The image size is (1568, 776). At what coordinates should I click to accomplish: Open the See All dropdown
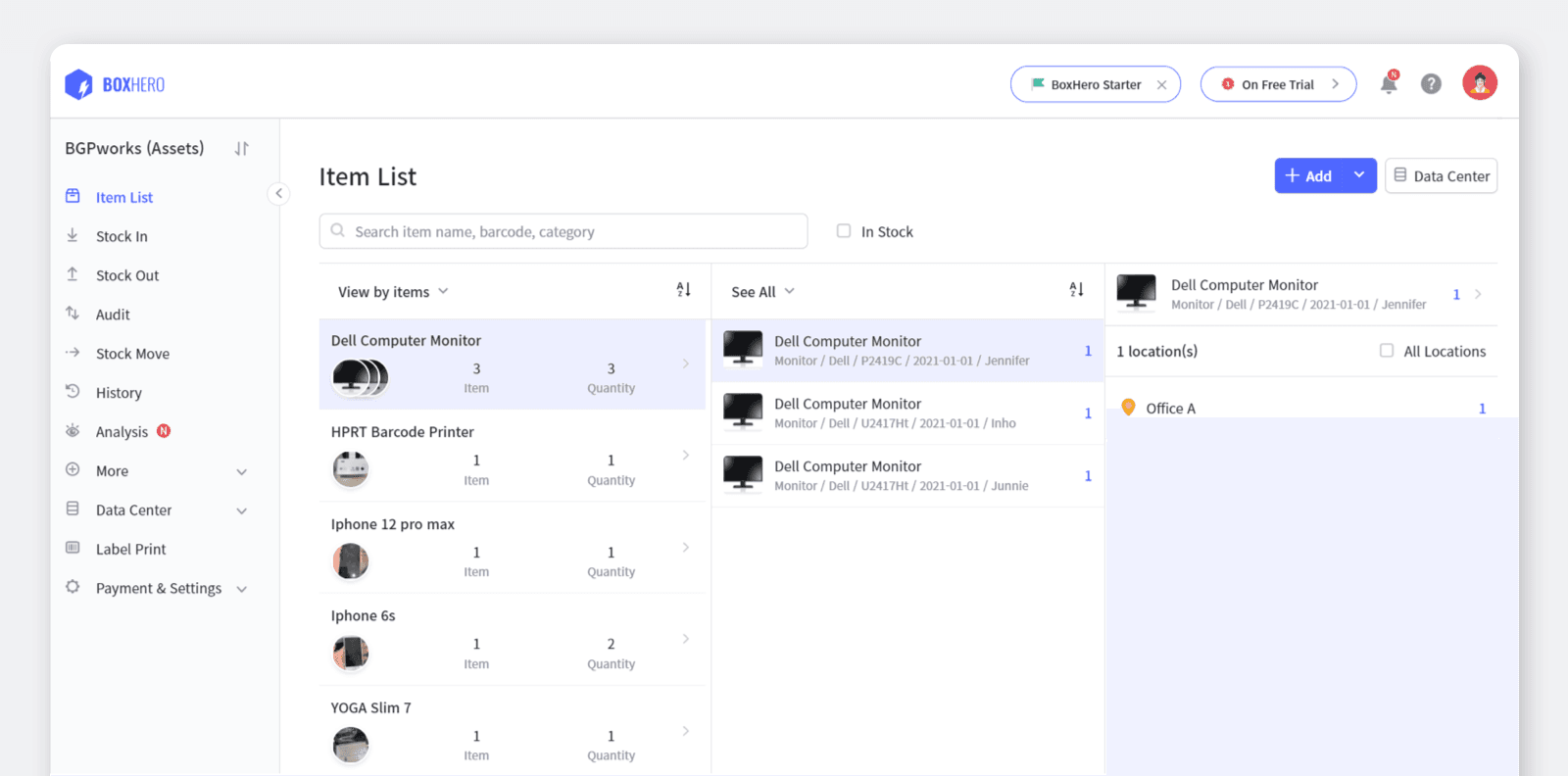coord(762,292)
